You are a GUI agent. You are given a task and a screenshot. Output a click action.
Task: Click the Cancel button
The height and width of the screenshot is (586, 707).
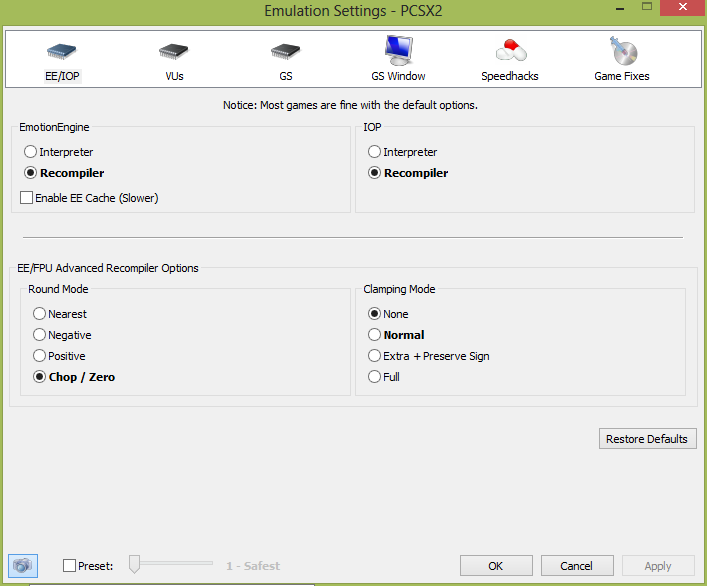(577, 566)
